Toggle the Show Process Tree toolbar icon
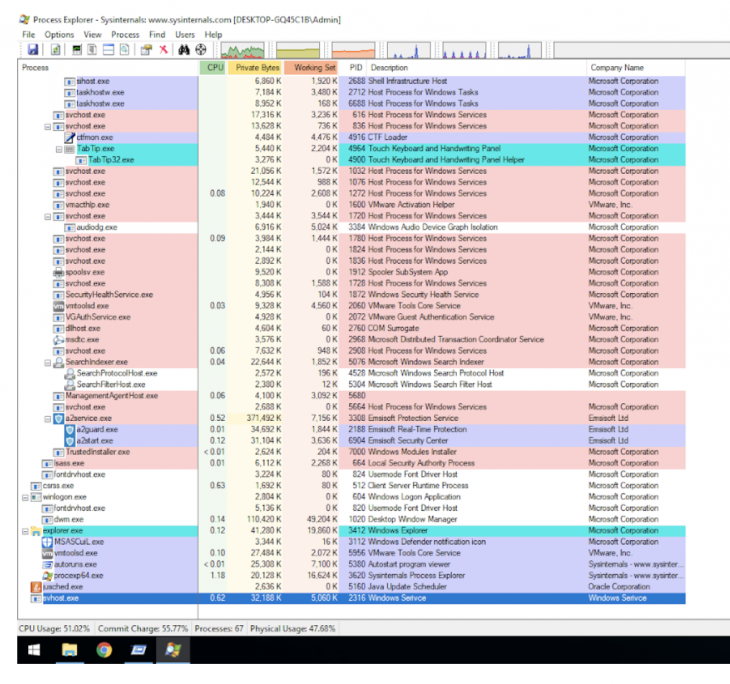730x684 pixels. pos(92,49)
